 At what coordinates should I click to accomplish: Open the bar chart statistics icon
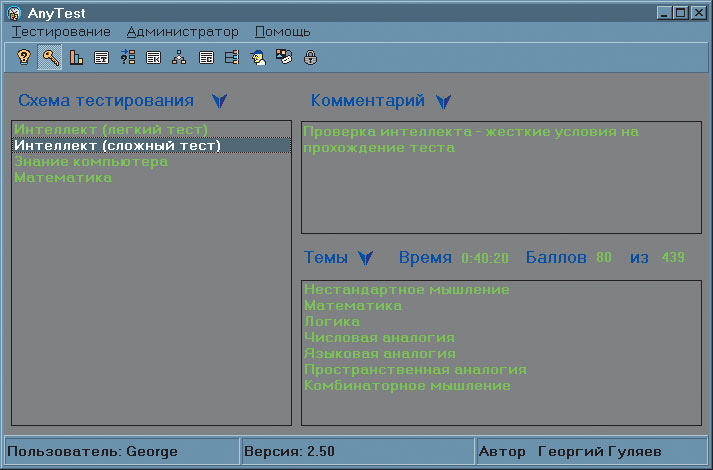point(76,58)
